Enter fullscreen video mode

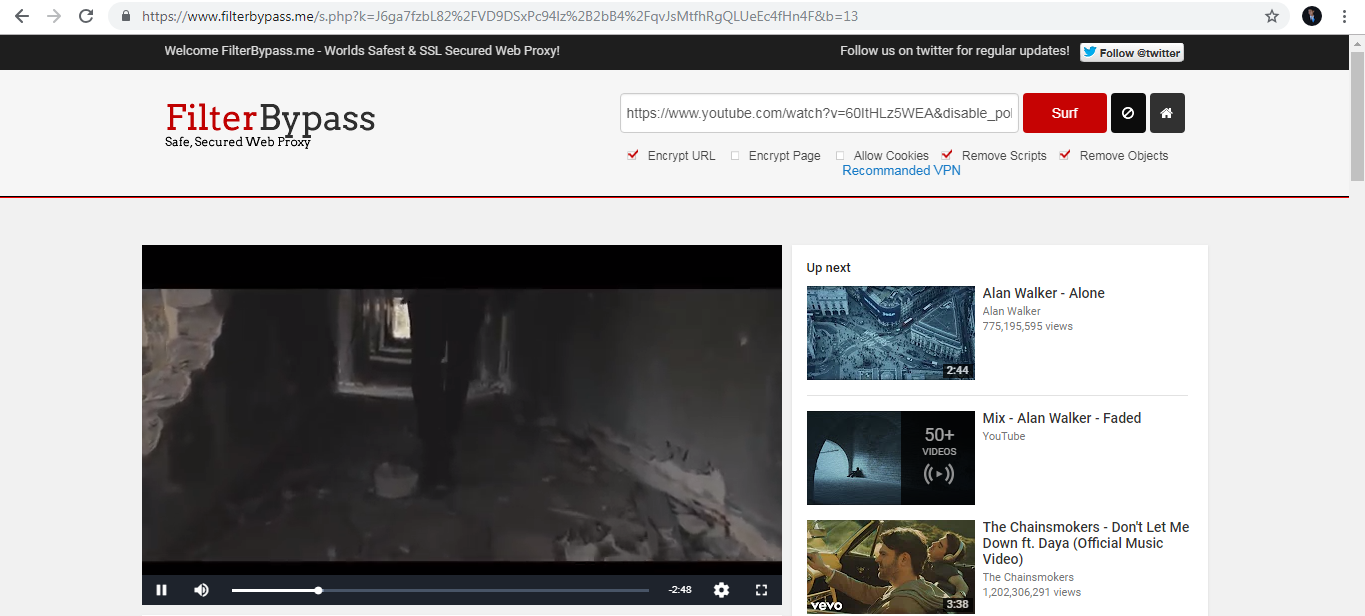pos(761,590)
